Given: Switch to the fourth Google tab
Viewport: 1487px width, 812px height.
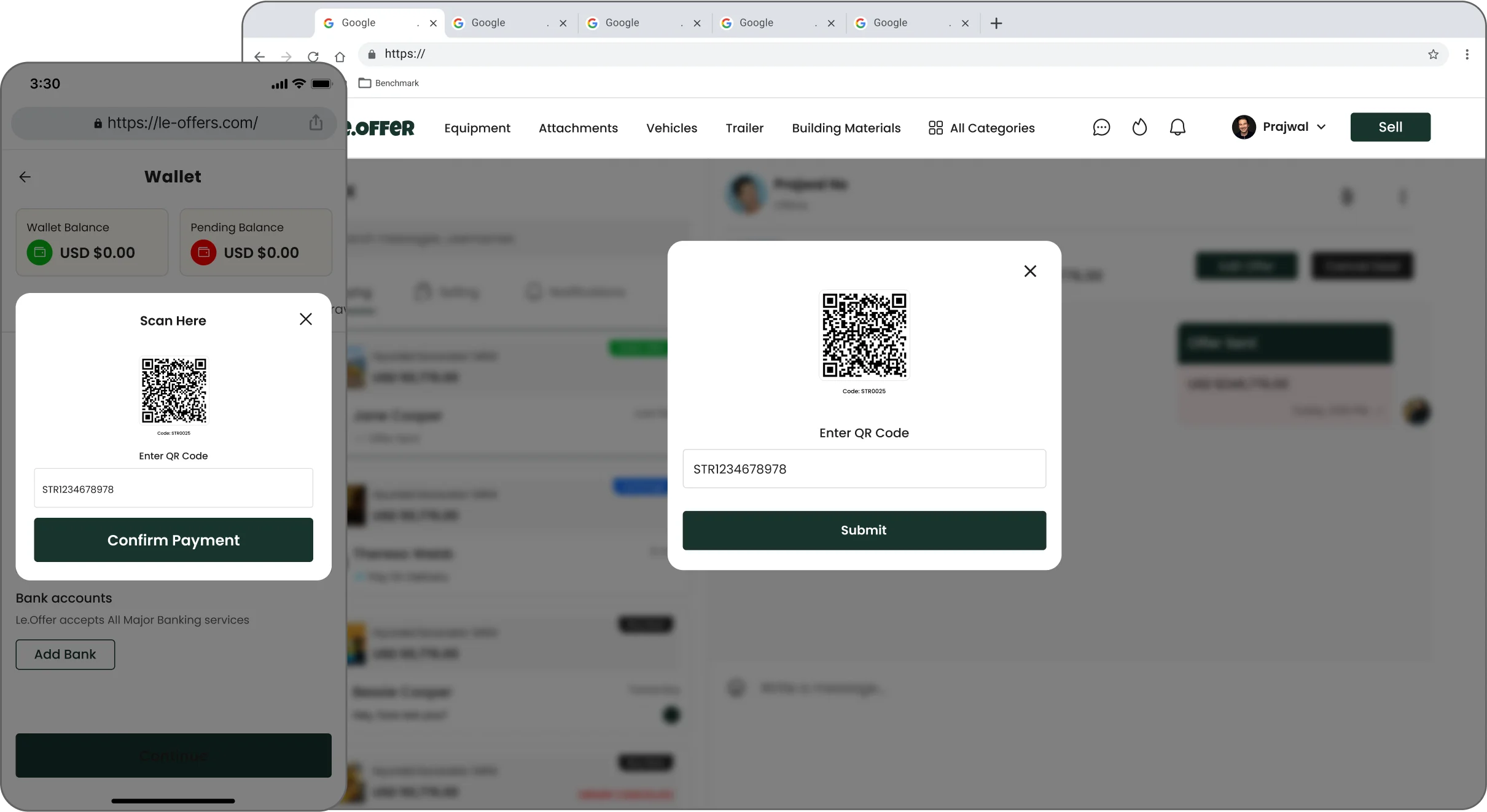Looking at the screenshot, I should (778, 23).
